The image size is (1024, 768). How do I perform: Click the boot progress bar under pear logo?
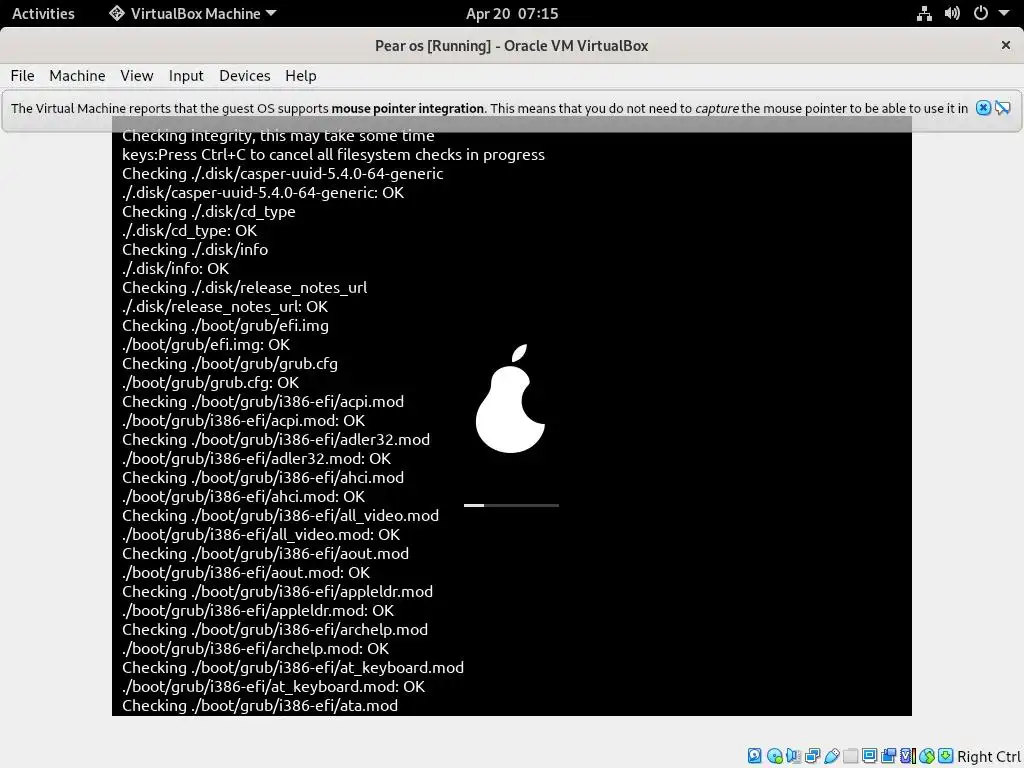pos(511,505)
